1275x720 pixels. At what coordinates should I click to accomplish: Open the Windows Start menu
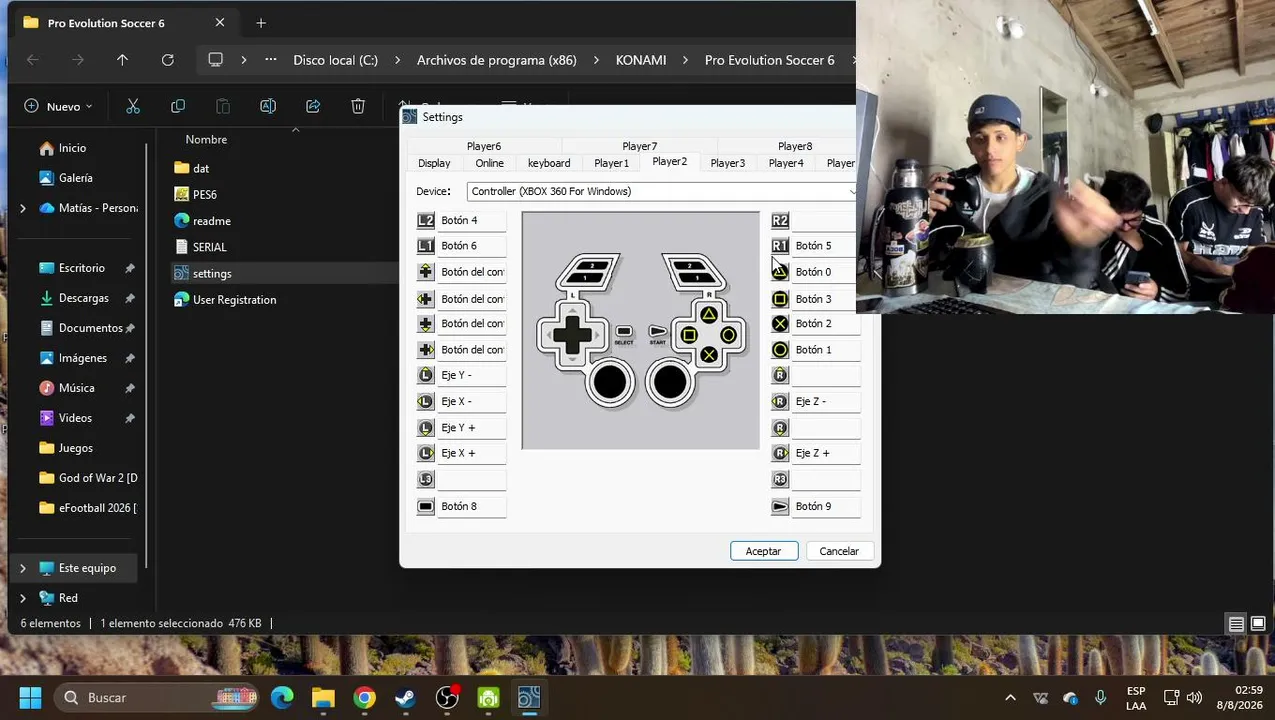point(30,698)
